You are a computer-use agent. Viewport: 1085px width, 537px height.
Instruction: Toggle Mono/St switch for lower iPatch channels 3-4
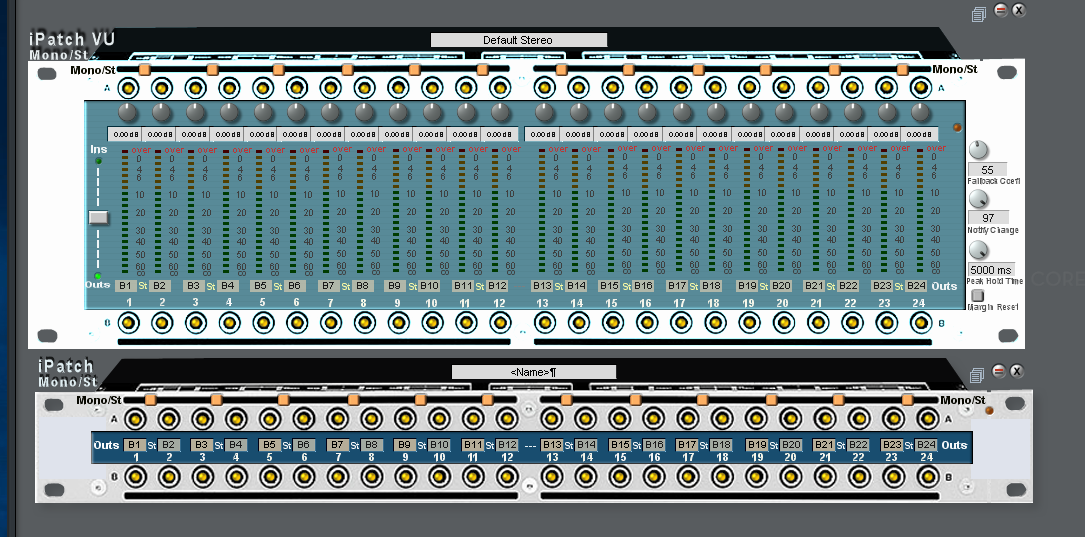(217, 400)
